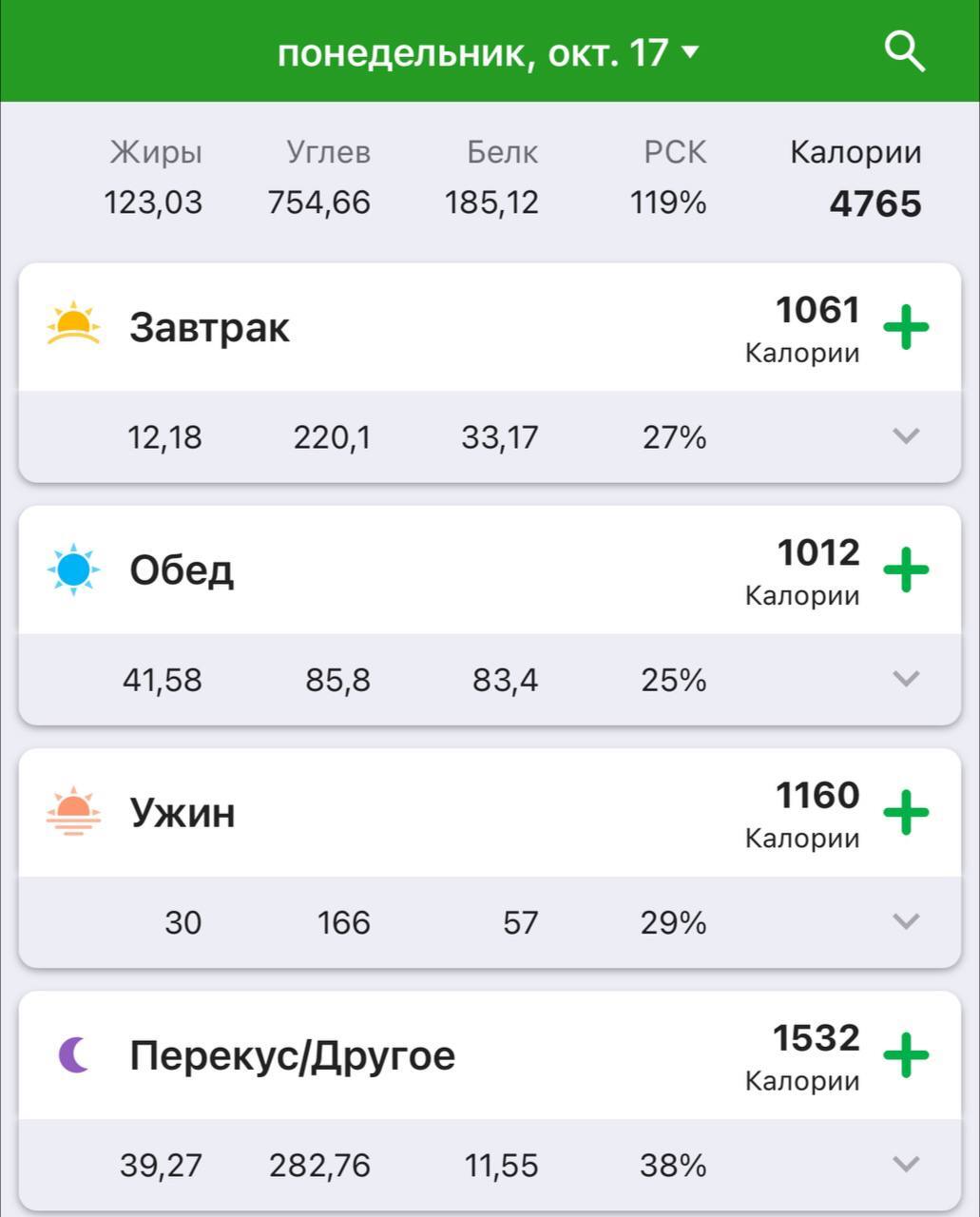
Task: Tap the sunset icon next to Ужин
Action: [x=73, y=811]
